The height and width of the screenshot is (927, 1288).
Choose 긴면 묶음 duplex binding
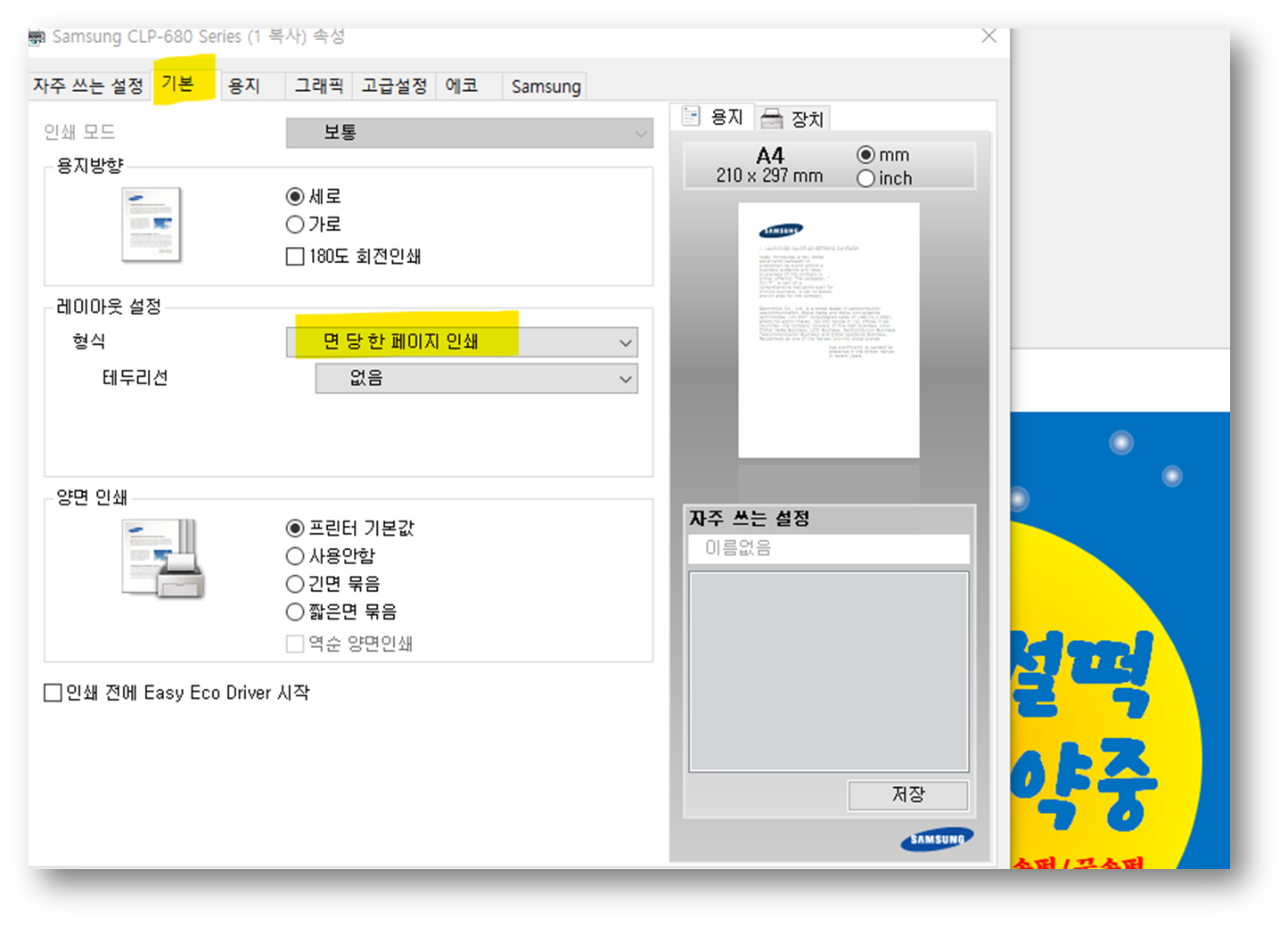(x=333, y=584)
